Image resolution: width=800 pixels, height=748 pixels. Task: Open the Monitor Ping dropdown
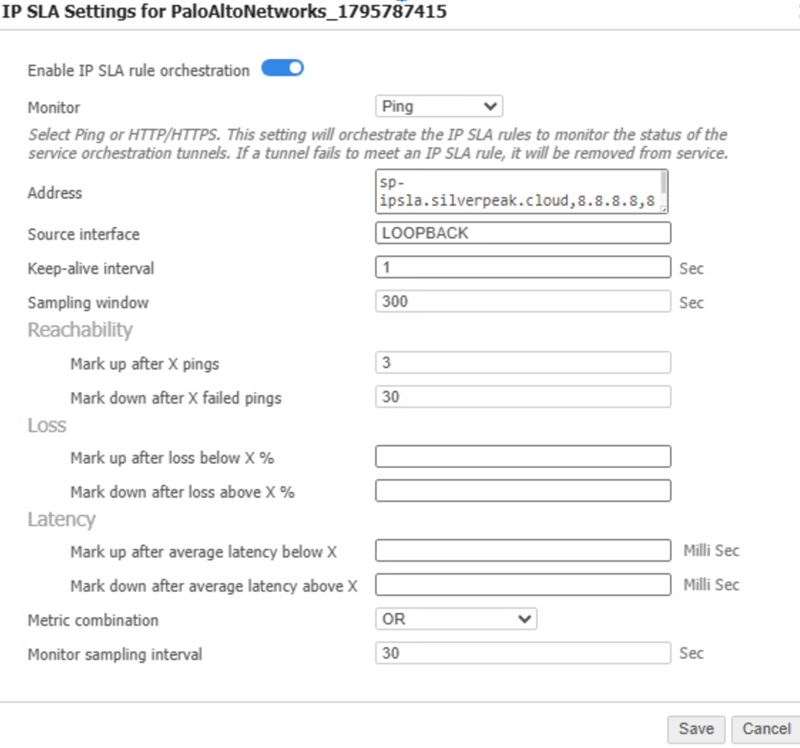(x=439, y=106)
